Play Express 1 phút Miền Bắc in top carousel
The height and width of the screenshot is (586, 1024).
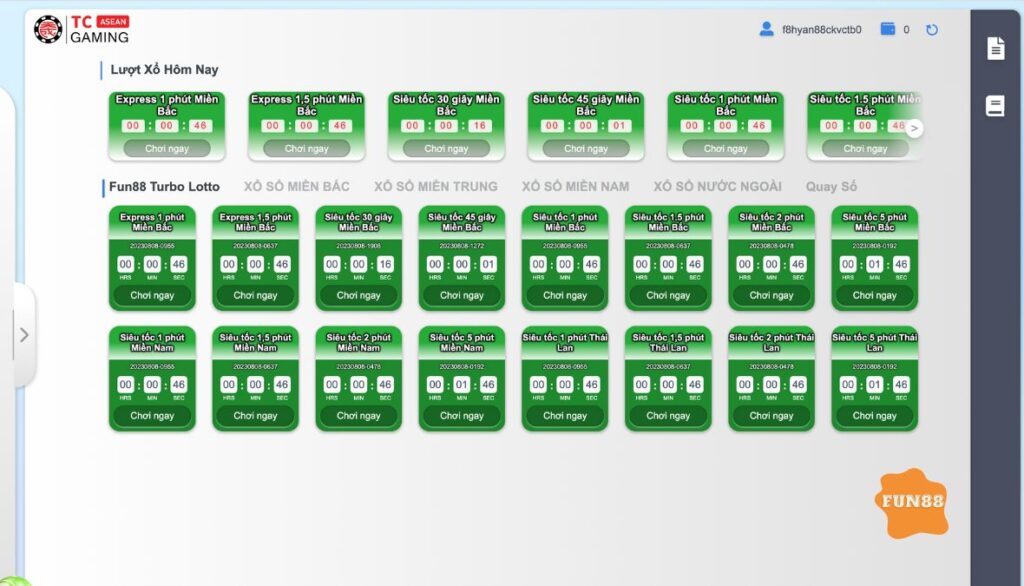pos(167,148)
